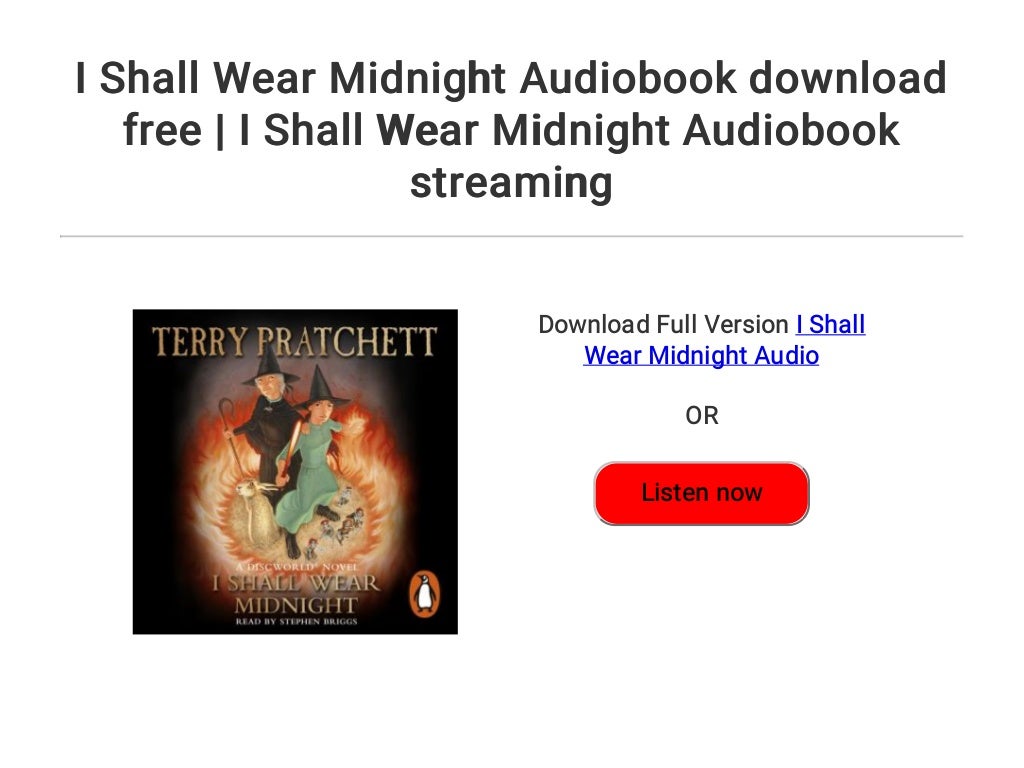
Task: Click the audiobook cover image
Action: [x=295, y=472]
